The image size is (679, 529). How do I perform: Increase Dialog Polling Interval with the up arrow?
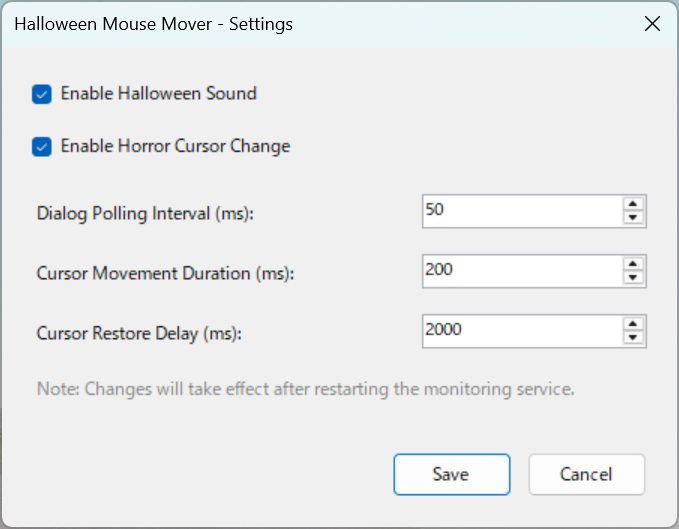[x=632, y=205]
